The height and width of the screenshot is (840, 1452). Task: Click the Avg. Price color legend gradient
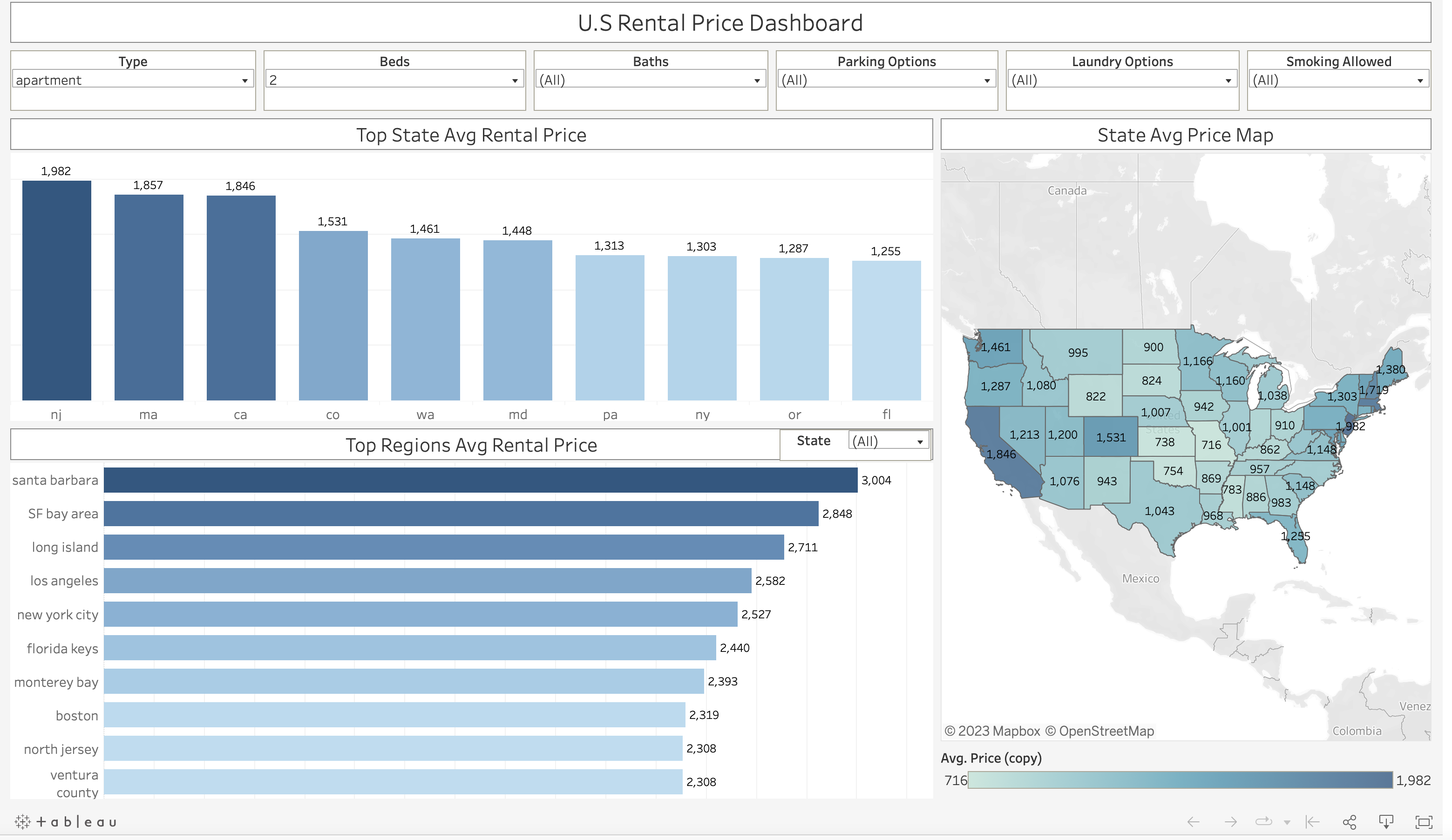point(1180,780)
